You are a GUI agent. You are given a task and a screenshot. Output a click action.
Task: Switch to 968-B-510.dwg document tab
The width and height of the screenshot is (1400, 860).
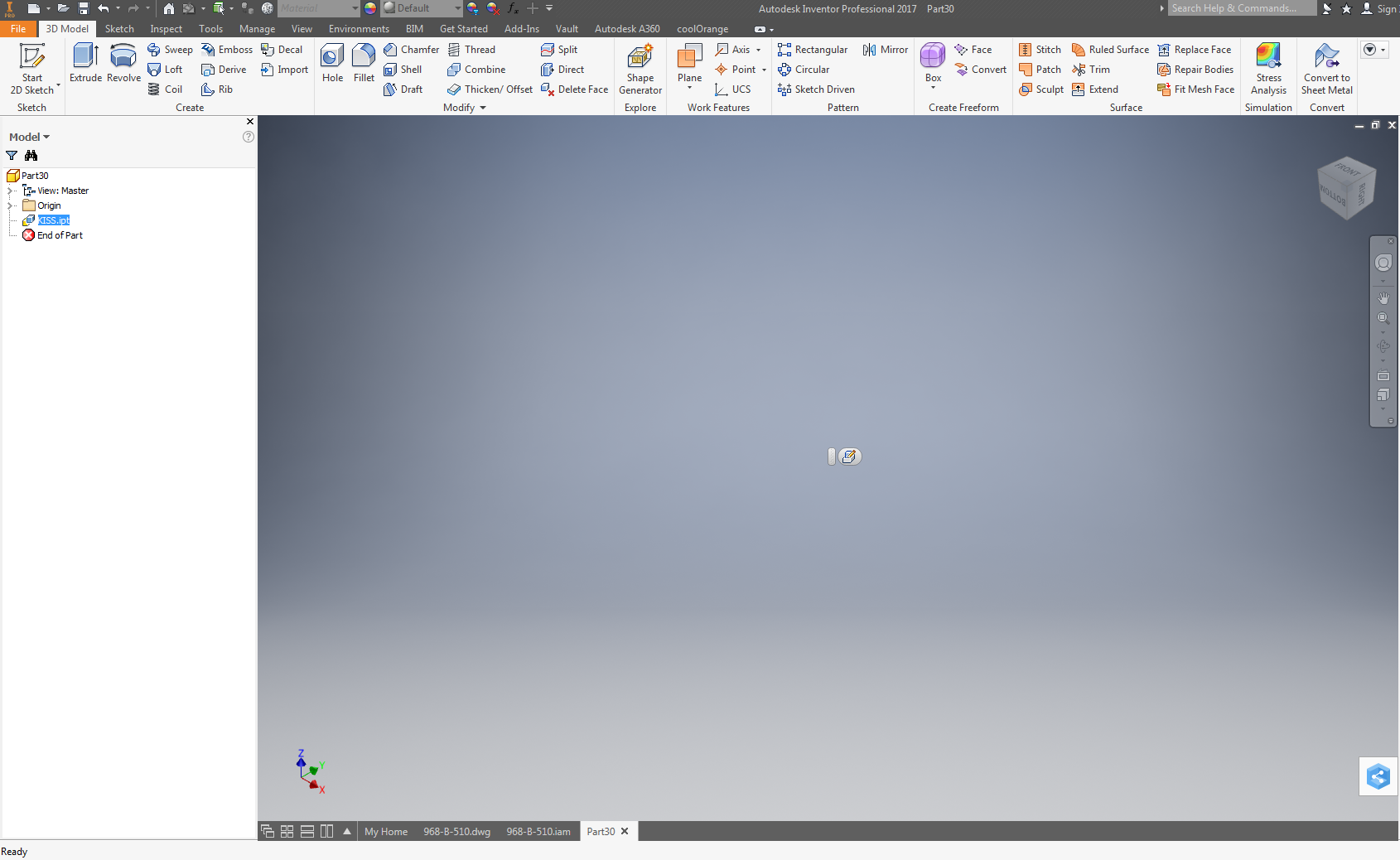(456, 832)
